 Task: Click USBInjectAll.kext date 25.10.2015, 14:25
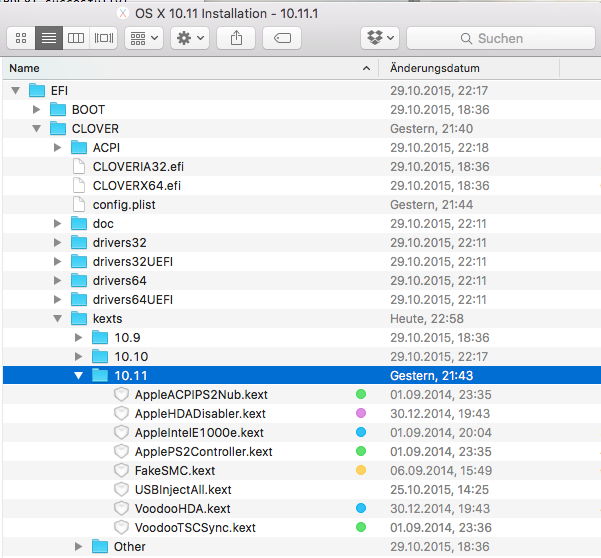coord(439,490)
